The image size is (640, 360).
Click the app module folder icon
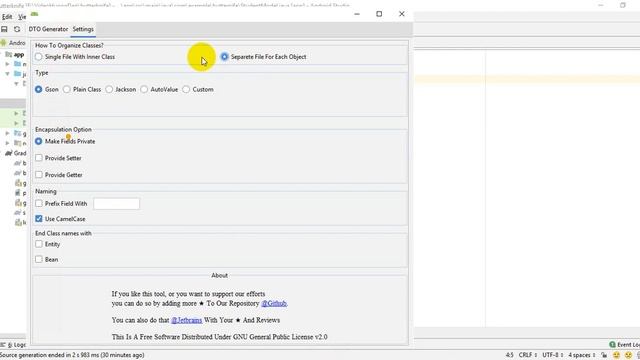(9, 54)
